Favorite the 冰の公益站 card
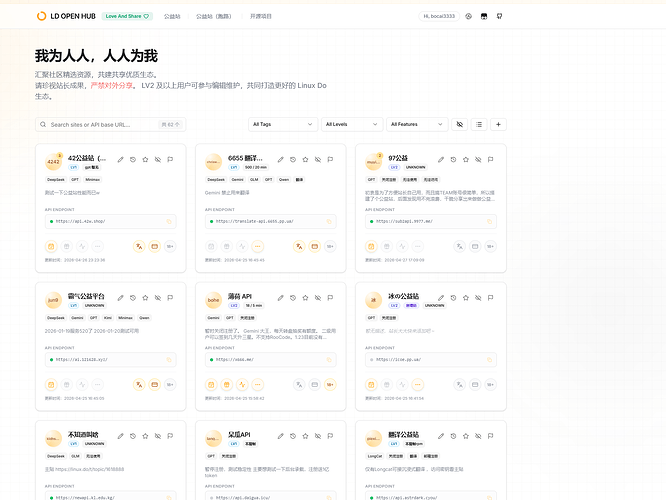Viewport: 666px width, 500px height. click(x=466, y=298)
